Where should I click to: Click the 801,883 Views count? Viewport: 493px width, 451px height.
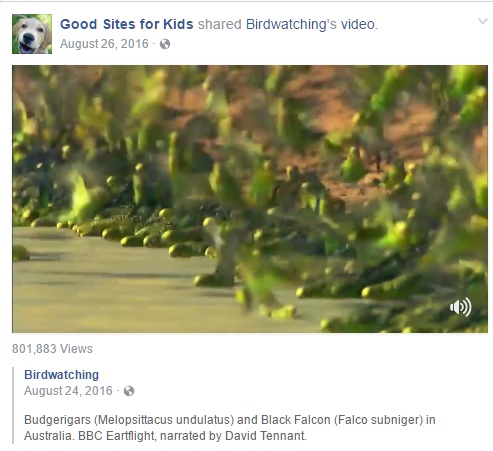coord(52,349)
